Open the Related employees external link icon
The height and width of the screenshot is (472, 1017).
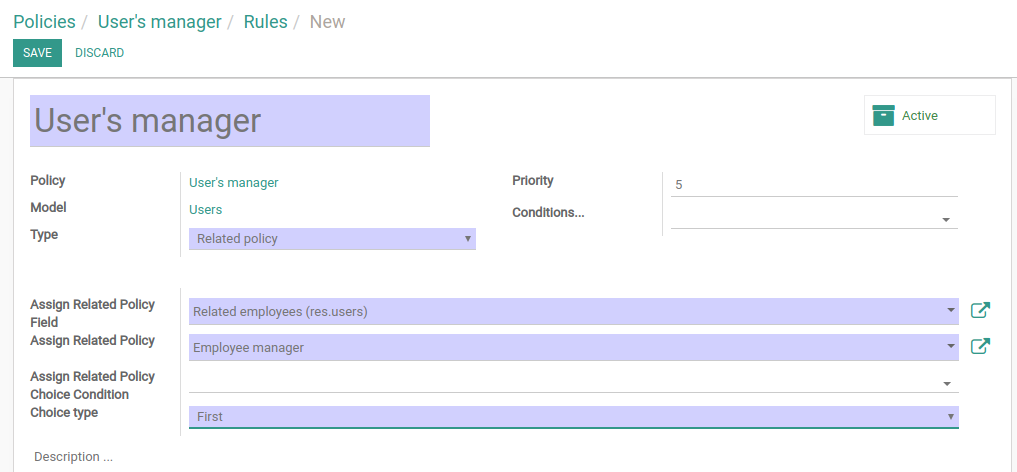[980, 311]
